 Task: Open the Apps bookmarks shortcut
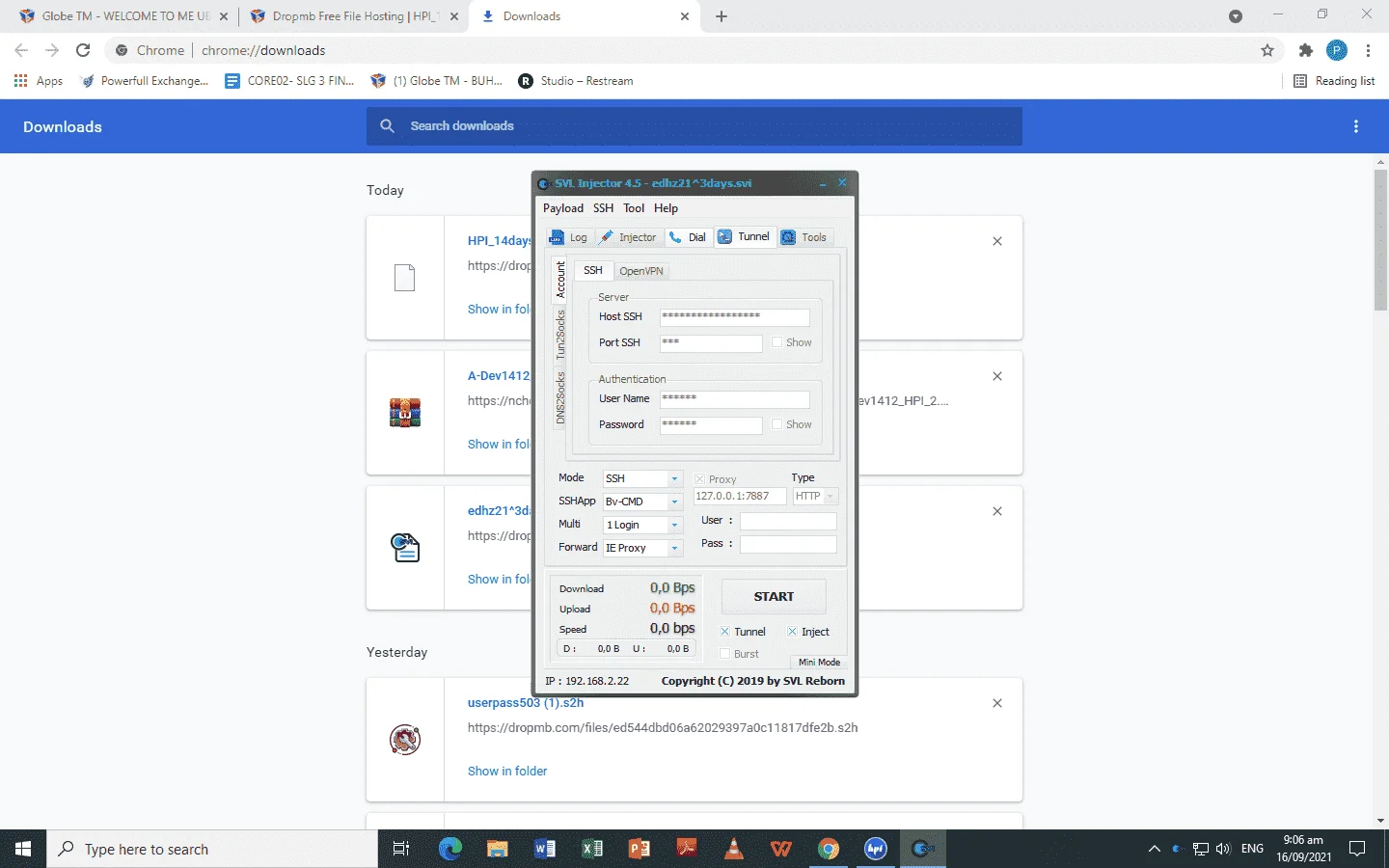(39, 81)
